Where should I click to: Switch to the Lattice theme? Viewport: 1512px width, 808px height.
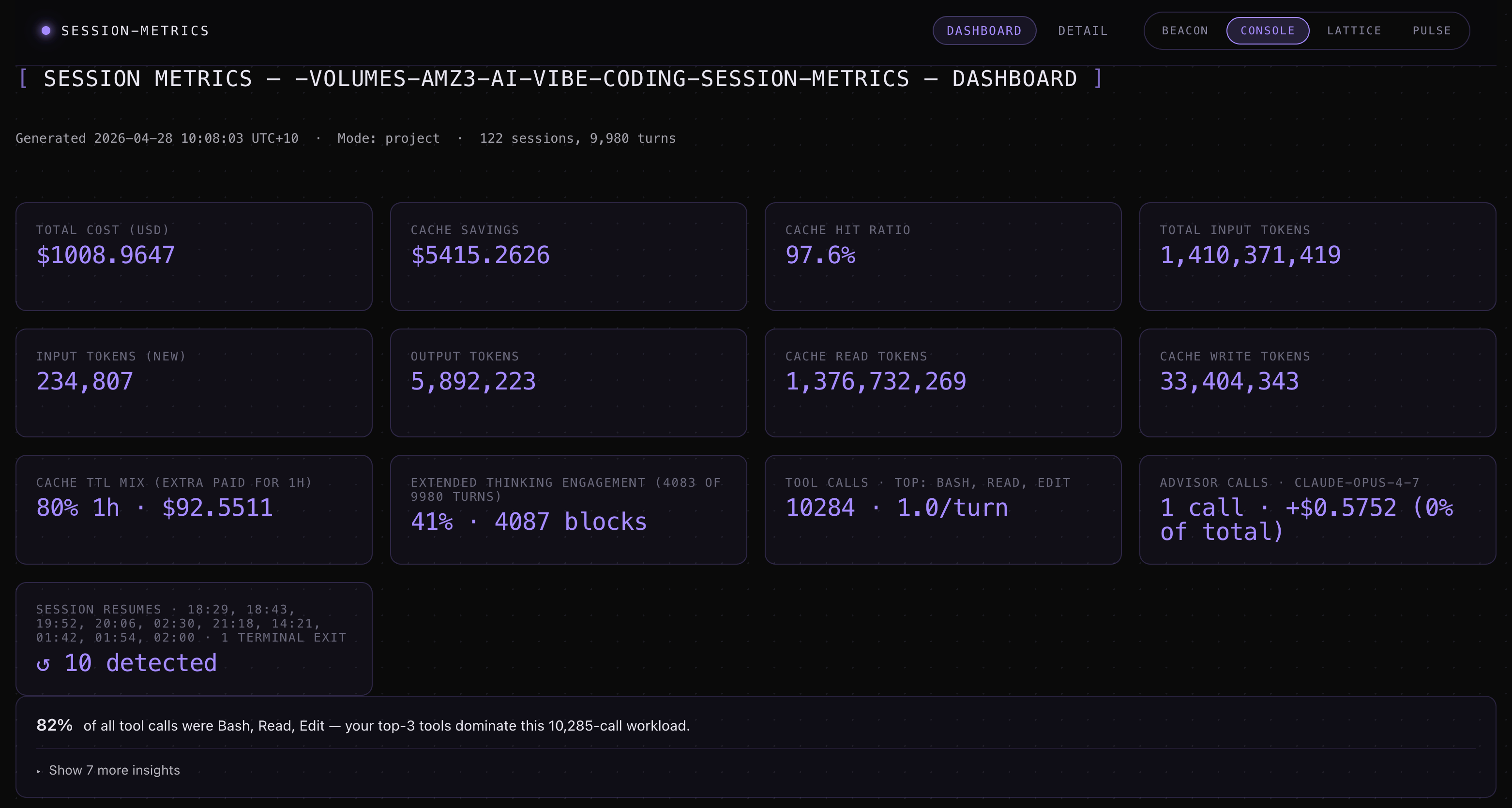[x=1354, y=30]
